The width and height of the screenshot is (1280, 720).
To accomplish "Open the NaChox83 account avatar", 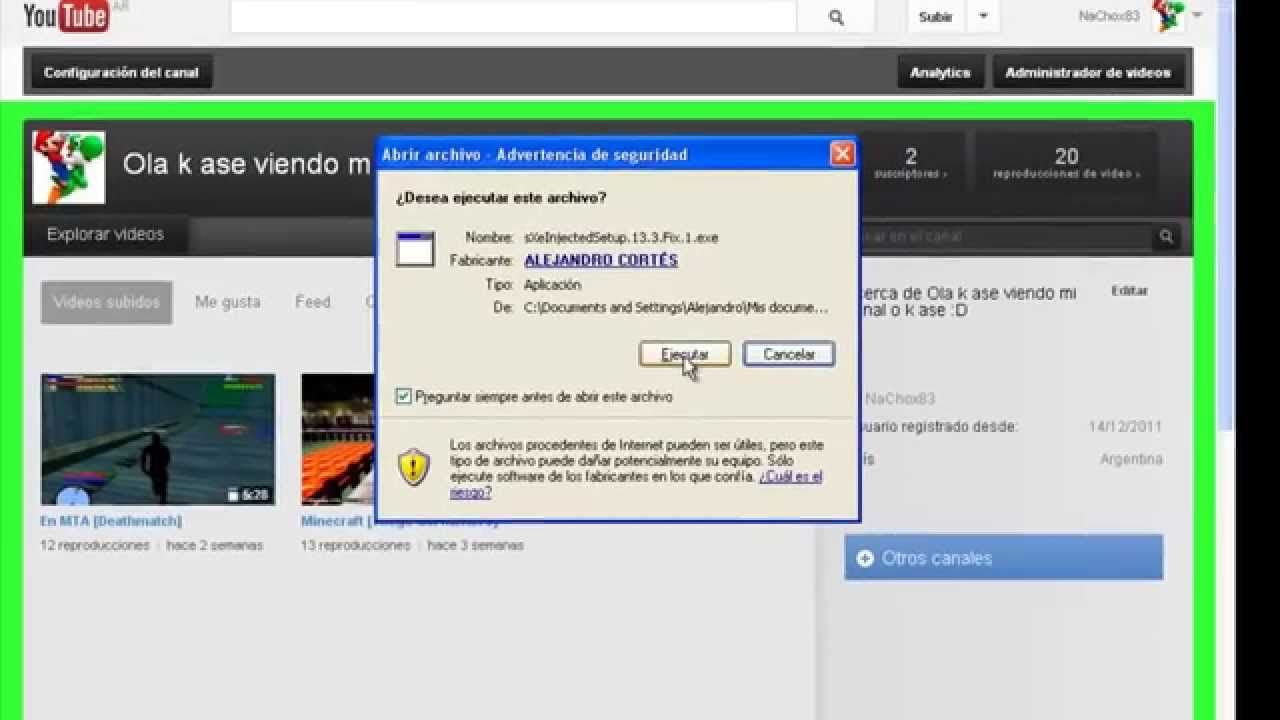I will (1168, 16).
